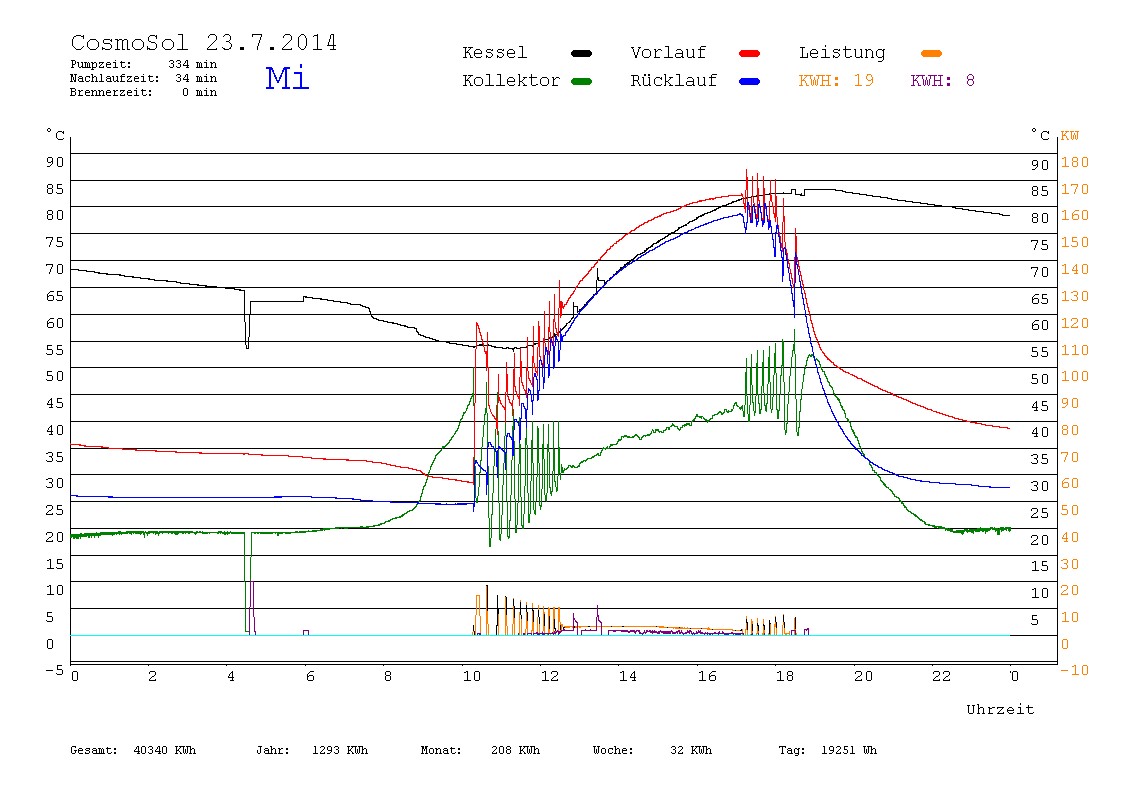Screen dimensions: 1148x812
Task: Click the 'Kollektor' legend label
Action: pos(511,81)
